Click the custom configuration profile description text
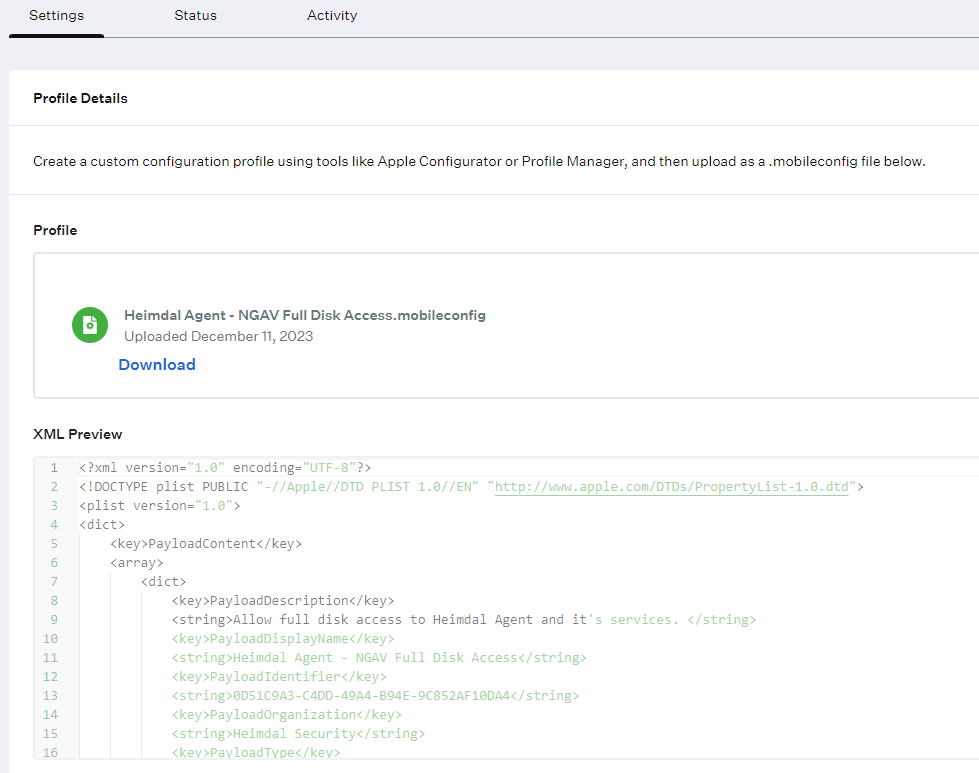Screen dimensions: 979x773 click(x=479, y=162)
